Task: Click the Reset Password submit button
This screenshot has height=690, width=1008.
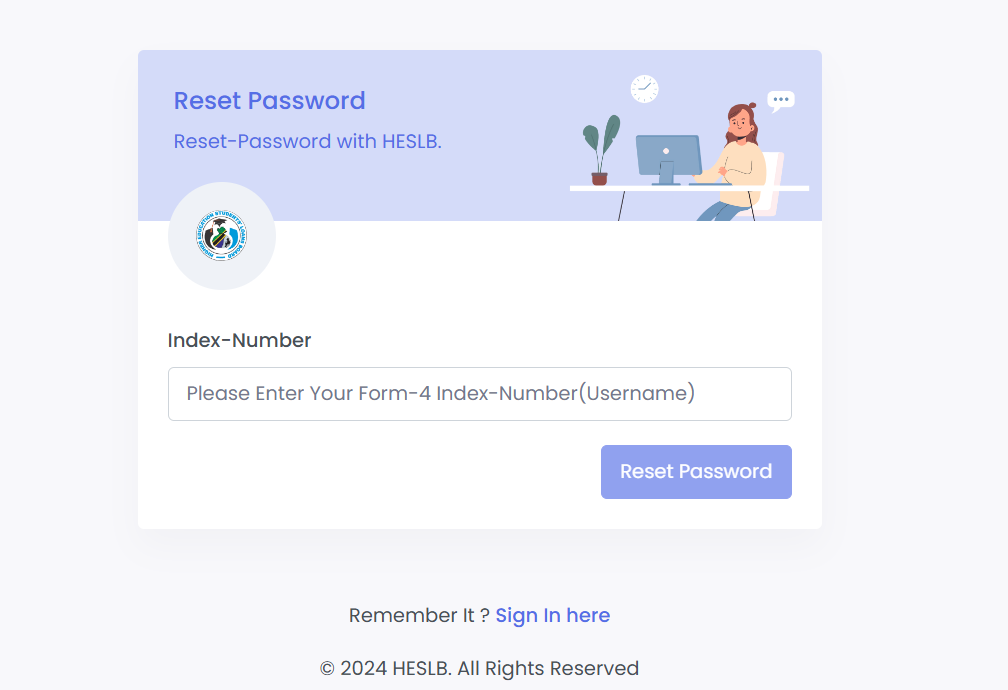Action: point(696,471)
